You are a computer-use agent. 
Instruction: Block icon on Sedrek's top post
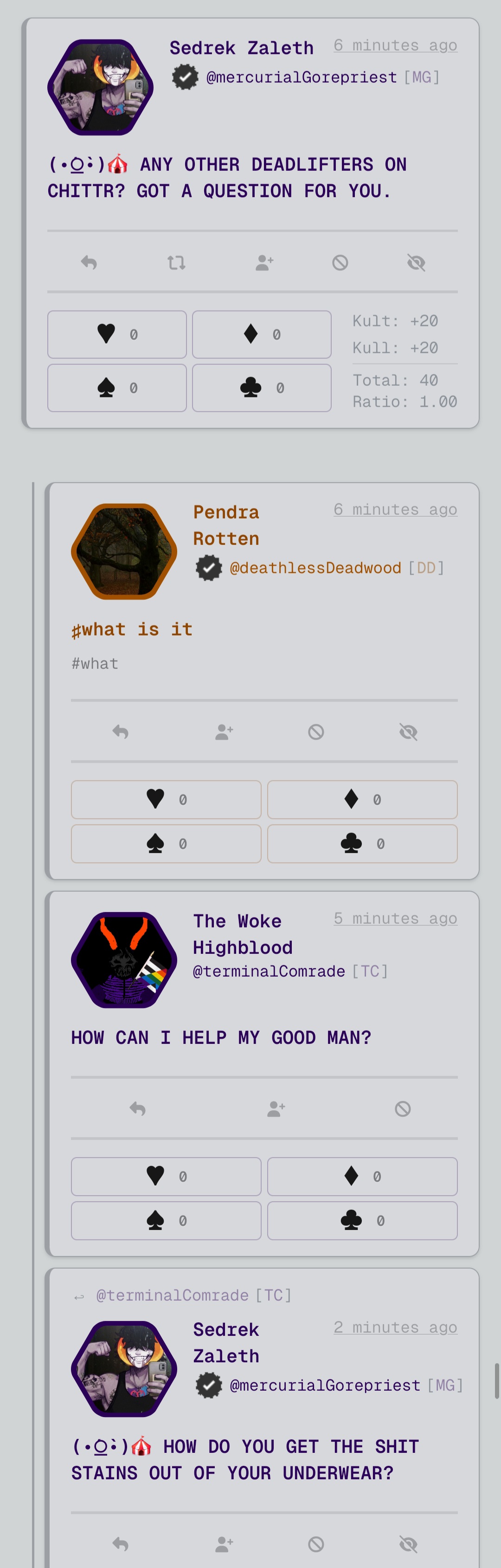340,262
